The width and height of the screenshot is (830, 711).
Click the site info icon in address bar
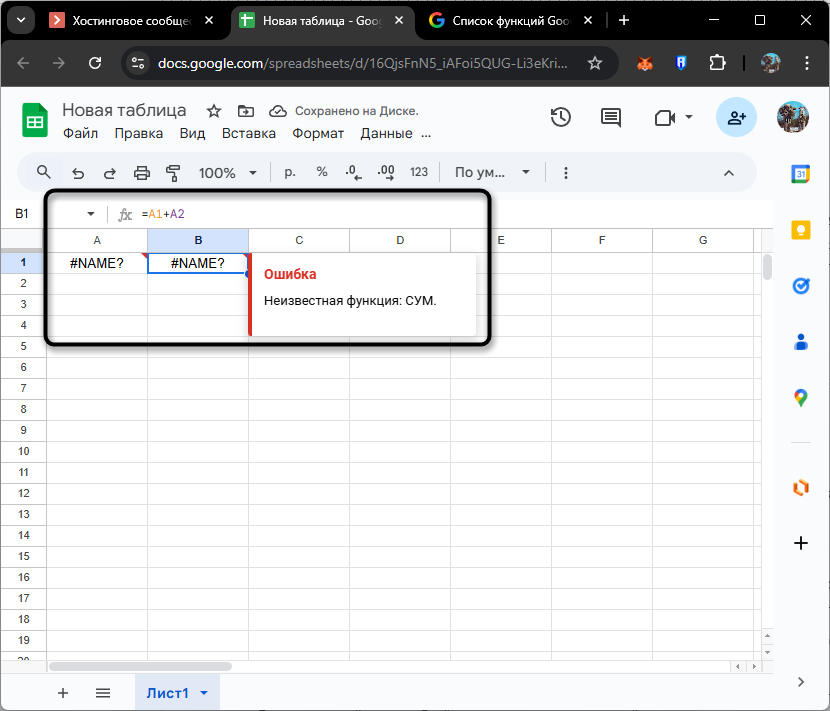(138, 64)
